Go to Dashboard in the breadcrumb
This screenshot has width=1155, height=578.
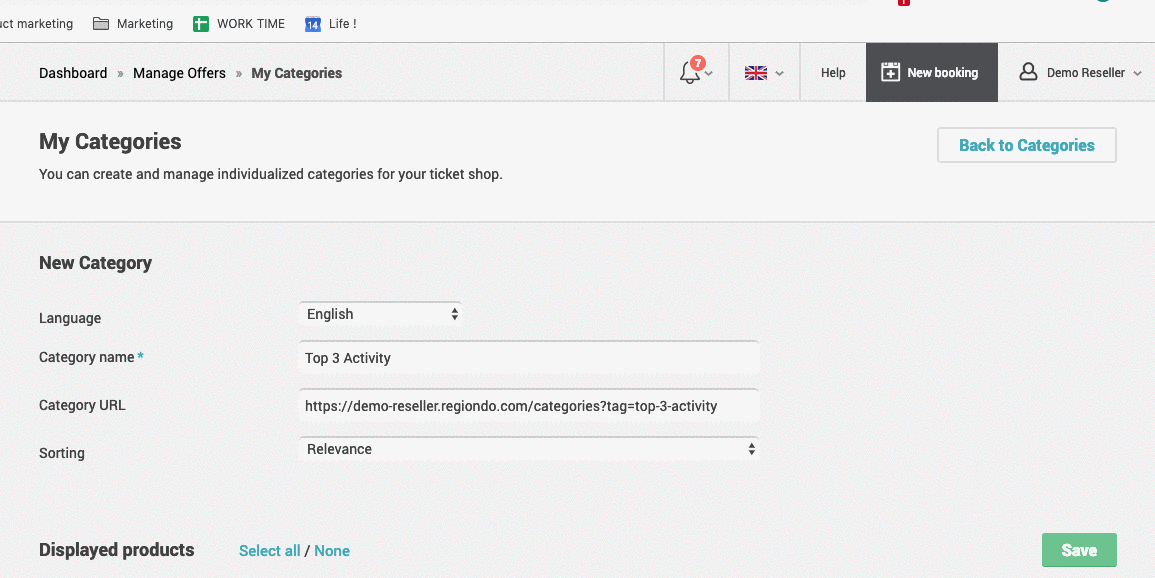point(73,73)
